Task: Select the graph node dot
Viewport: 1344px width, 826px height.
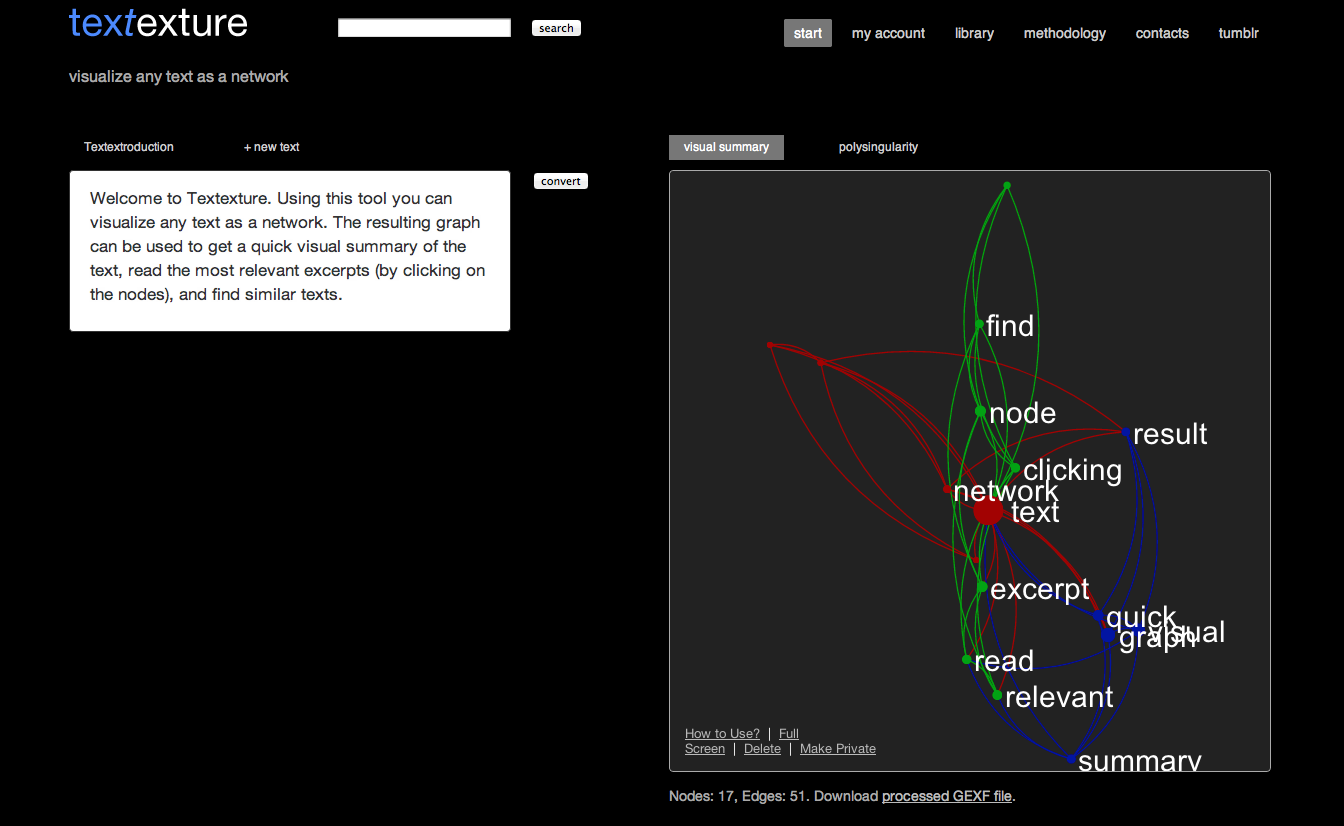Action: point(1108,635)
